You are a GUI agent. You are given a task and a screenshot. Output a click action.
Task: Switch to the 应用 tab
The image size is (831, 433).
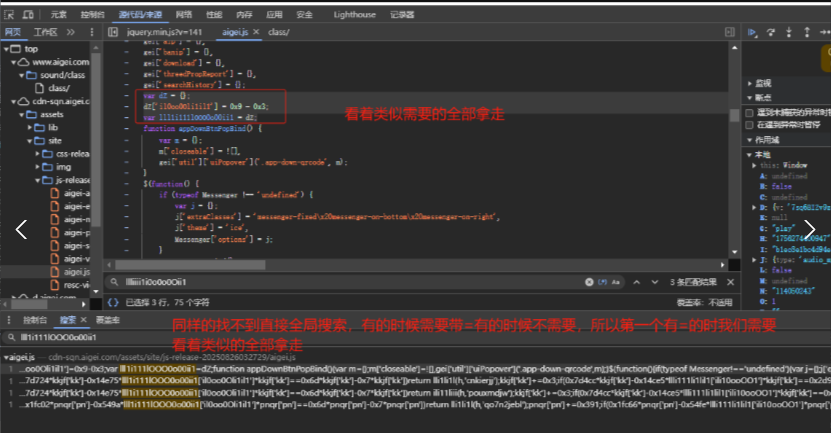pyautogui.click(x=274, y=15)
